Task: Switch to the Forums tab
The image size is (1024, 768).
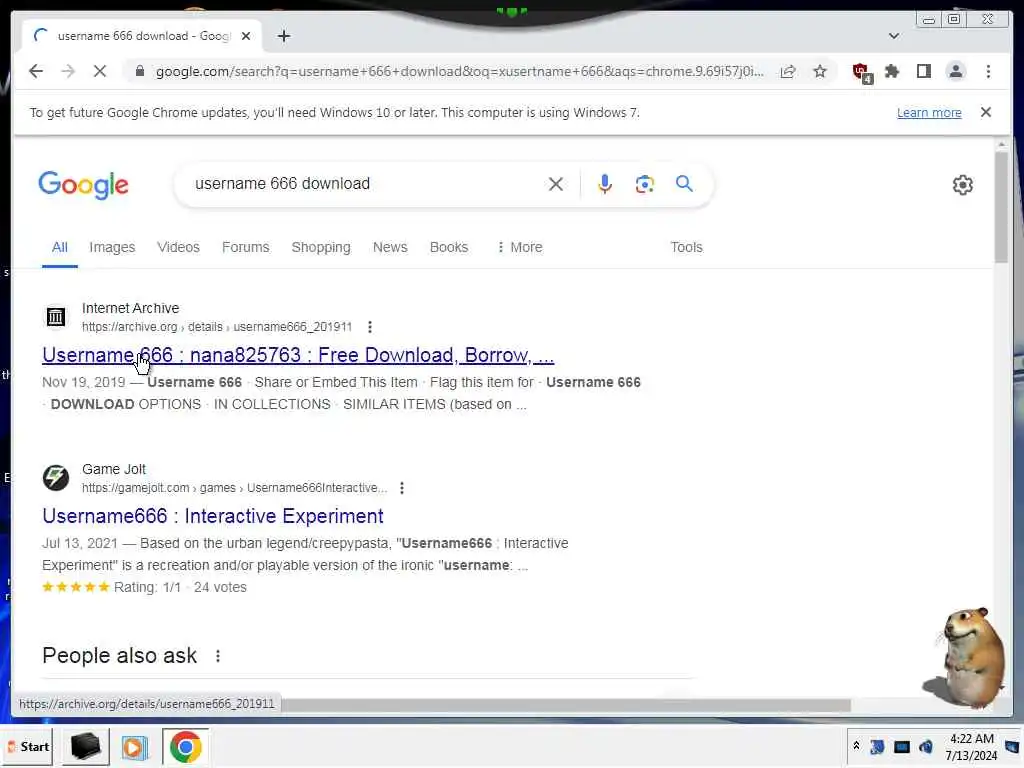Action: click(246, 247)
